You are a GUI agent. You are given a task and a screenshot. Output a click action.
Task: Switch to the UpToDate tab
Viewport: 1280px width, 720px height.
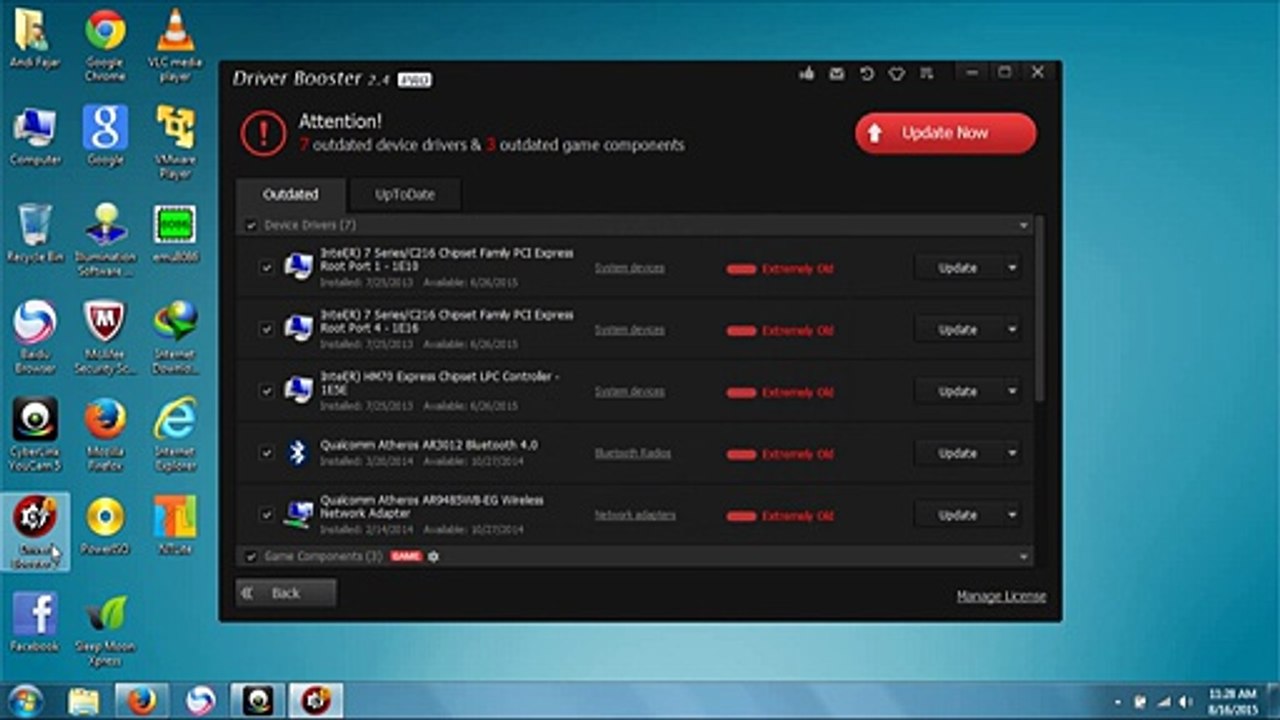[405, 195]
